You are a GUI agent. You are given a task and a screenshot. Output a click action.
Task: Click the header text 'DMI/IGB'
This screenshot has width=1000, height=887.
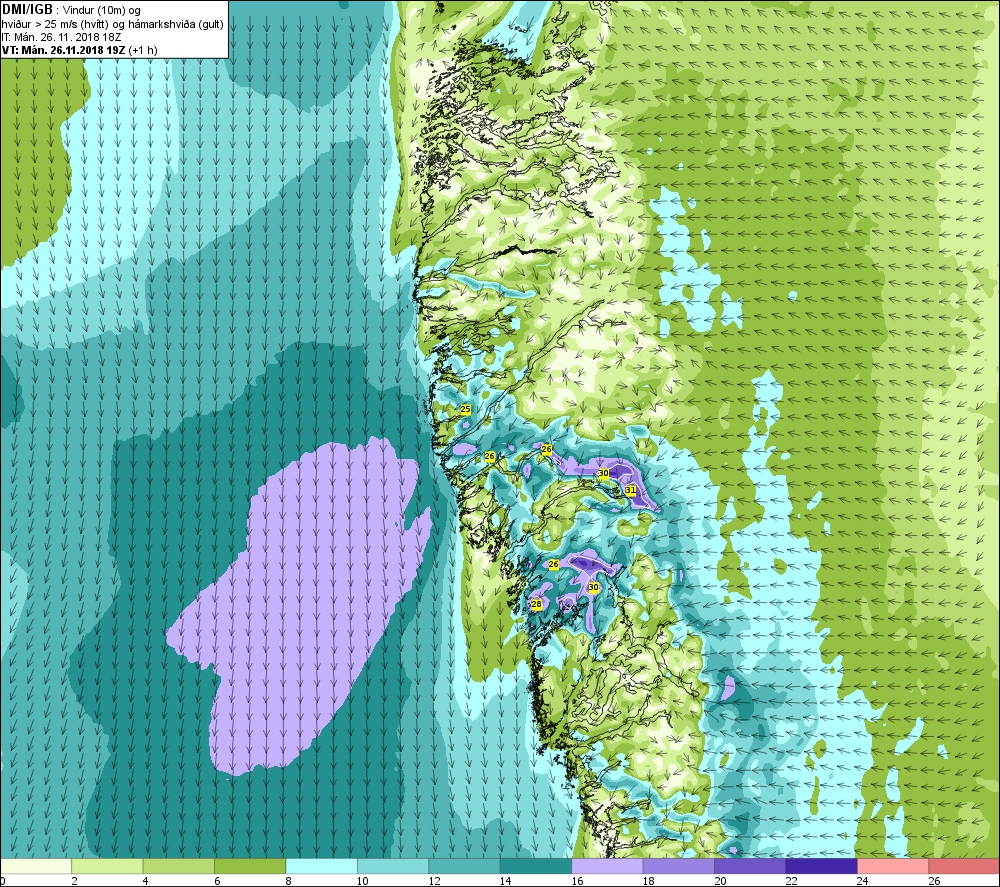[27, 10]
